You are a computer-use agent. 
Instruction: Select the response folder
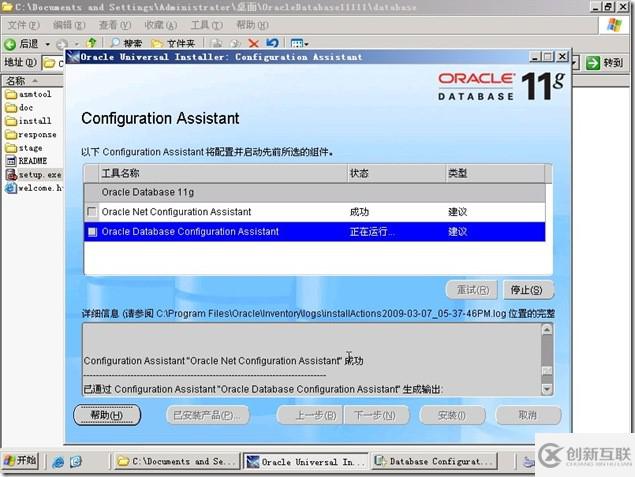click(31, 134)
